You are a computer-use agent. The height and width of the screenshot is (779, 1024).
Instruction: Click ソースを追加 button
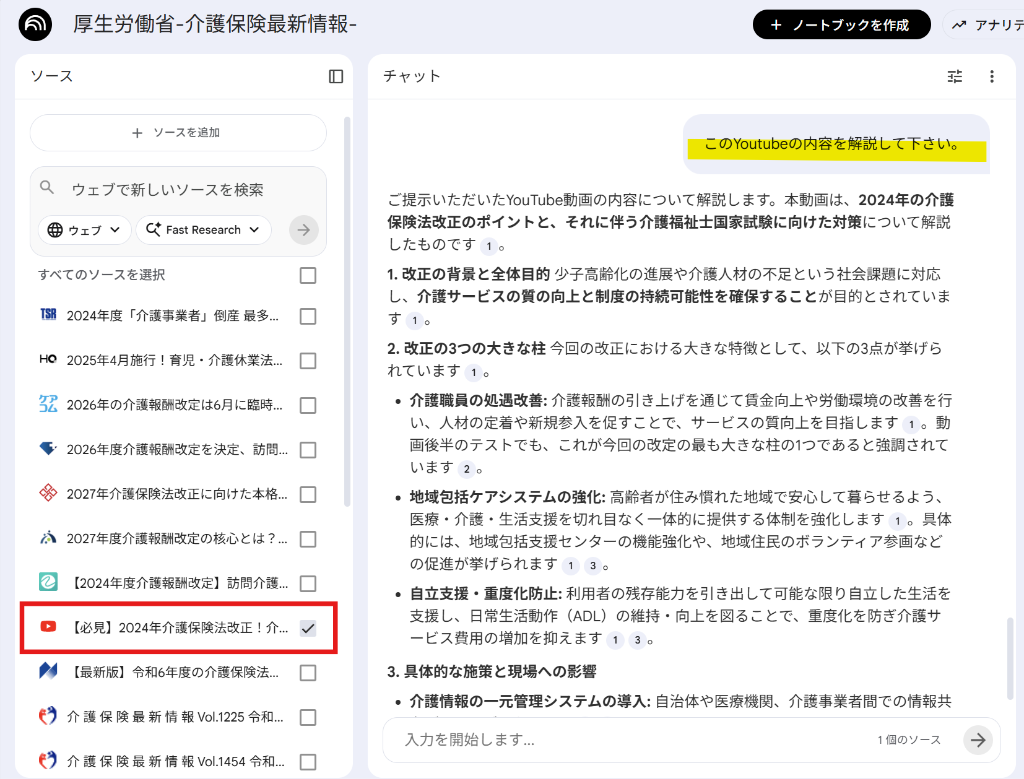[x=178, y=133]
